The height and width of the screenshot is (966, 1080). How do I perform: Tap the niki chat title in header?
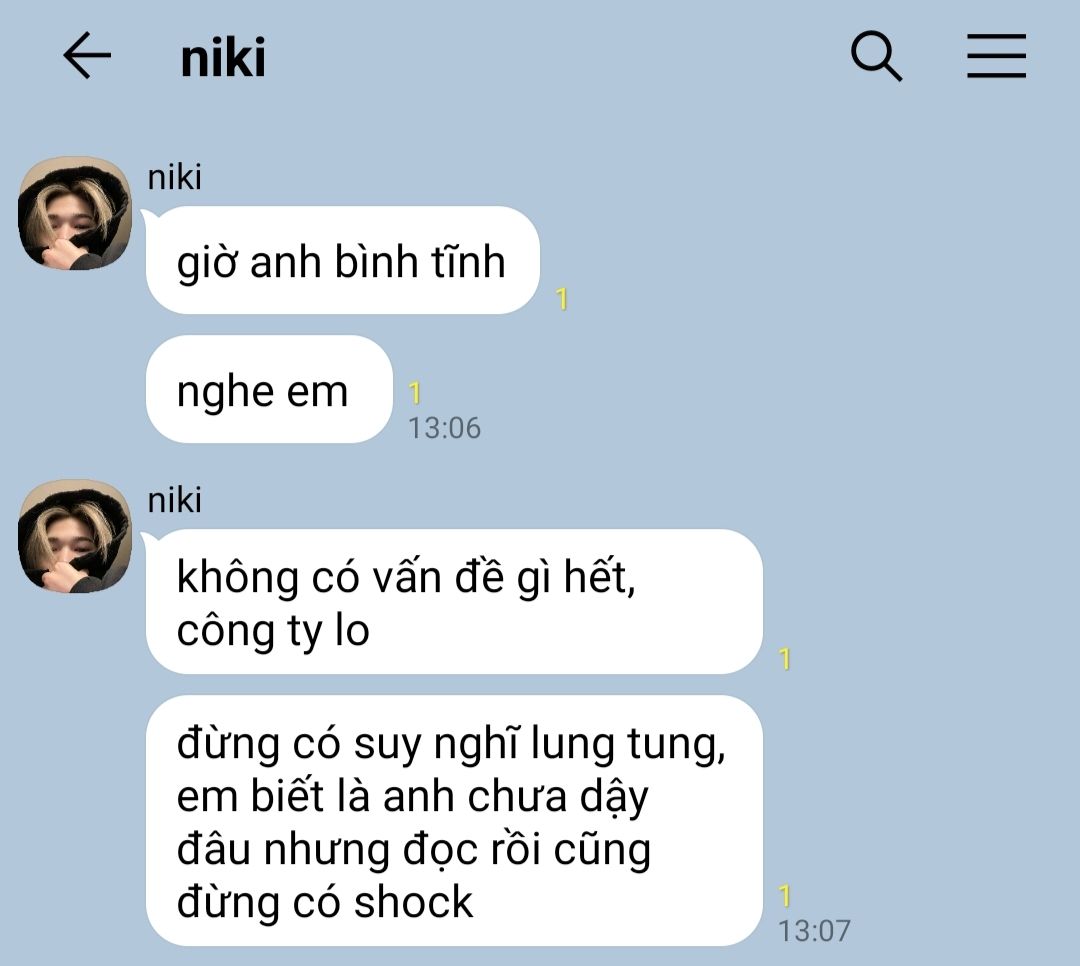222,58
